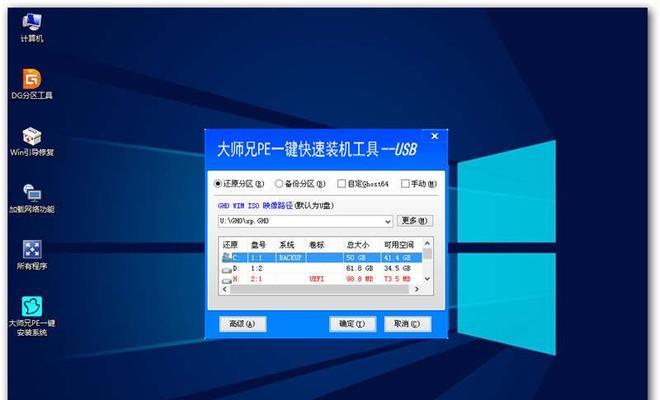Screen dimensions: 660x400
Task: Click the D: drive icon in partition list
Action: (227, 269)
